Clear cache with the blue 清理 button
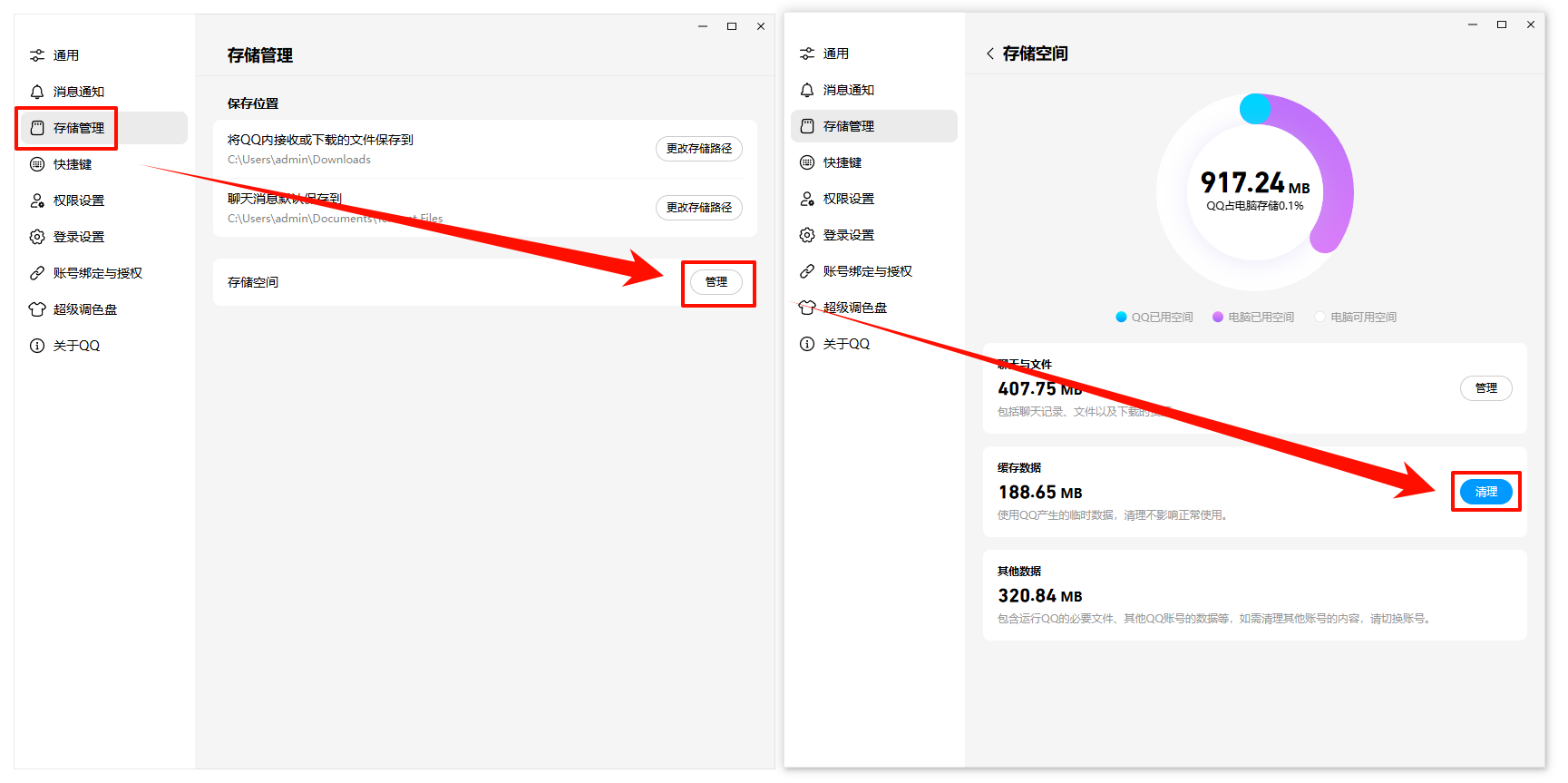This screenshot has width=1568, height=783. 1485,492
